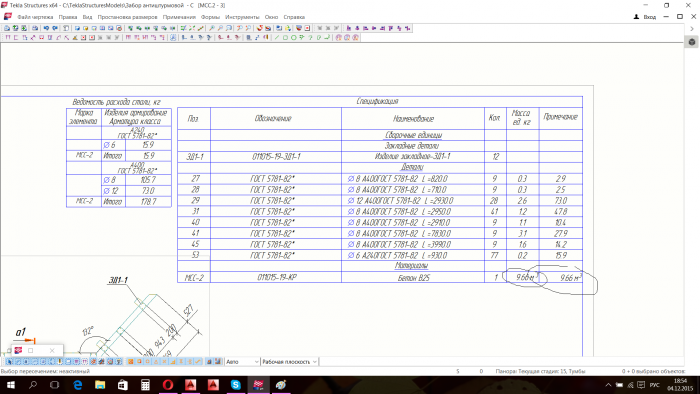This screenshot has height=394, width=700.
Task: Click the Вход sign-in button
Action: 645,17
